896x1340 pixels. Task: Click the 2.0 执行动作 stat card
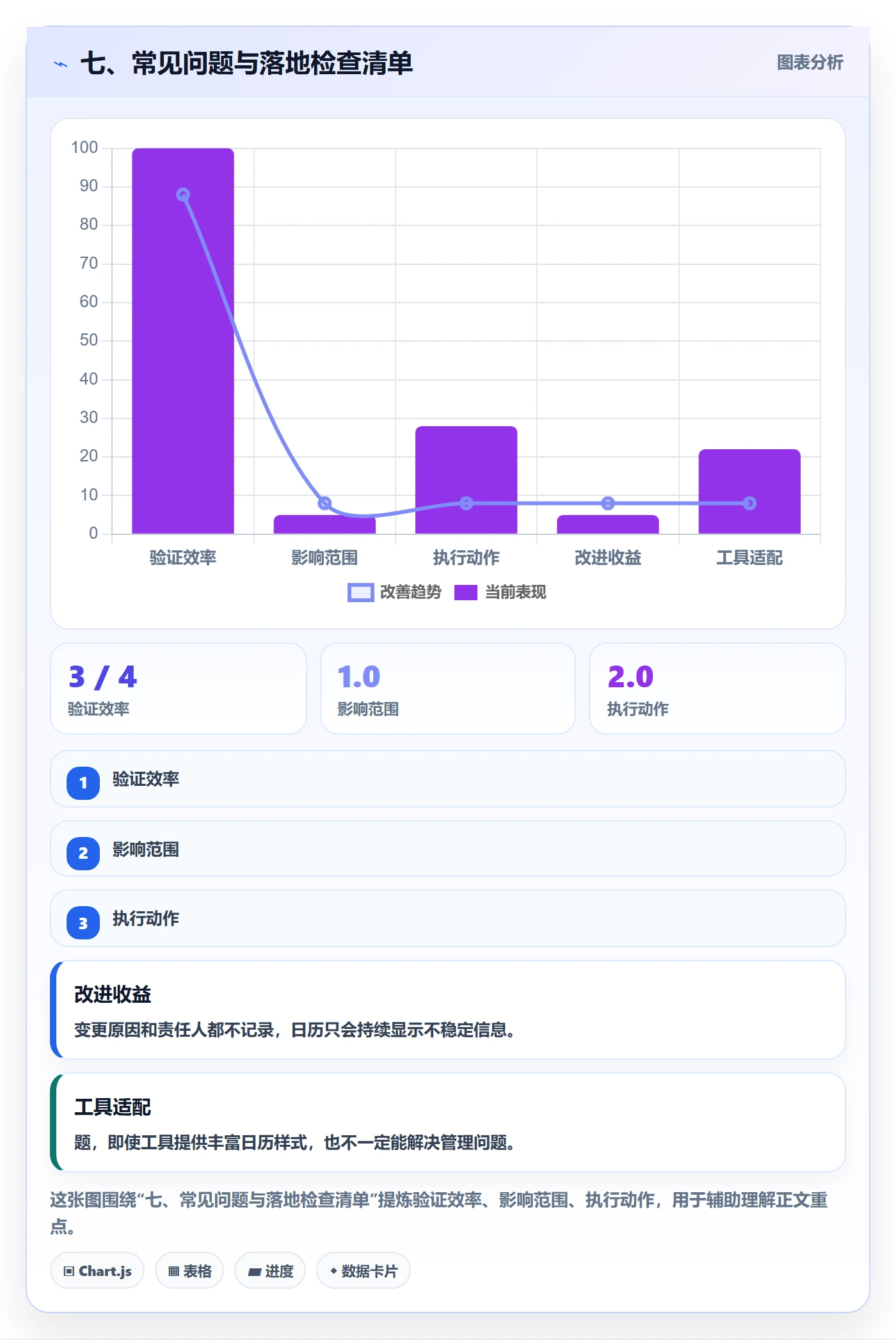[x=717, y=689]
